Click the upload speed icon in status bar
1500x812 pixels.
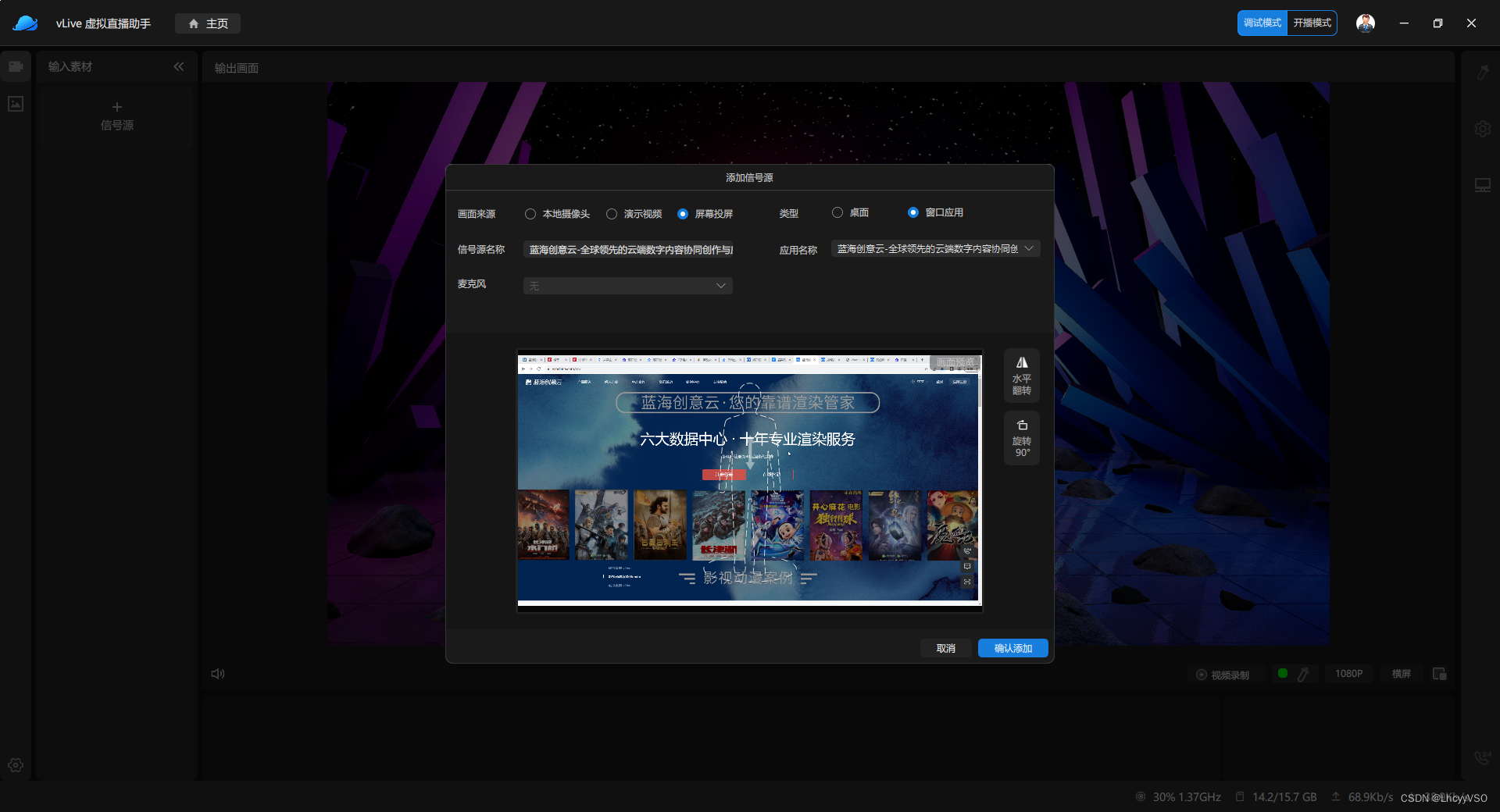[1336, 796]
